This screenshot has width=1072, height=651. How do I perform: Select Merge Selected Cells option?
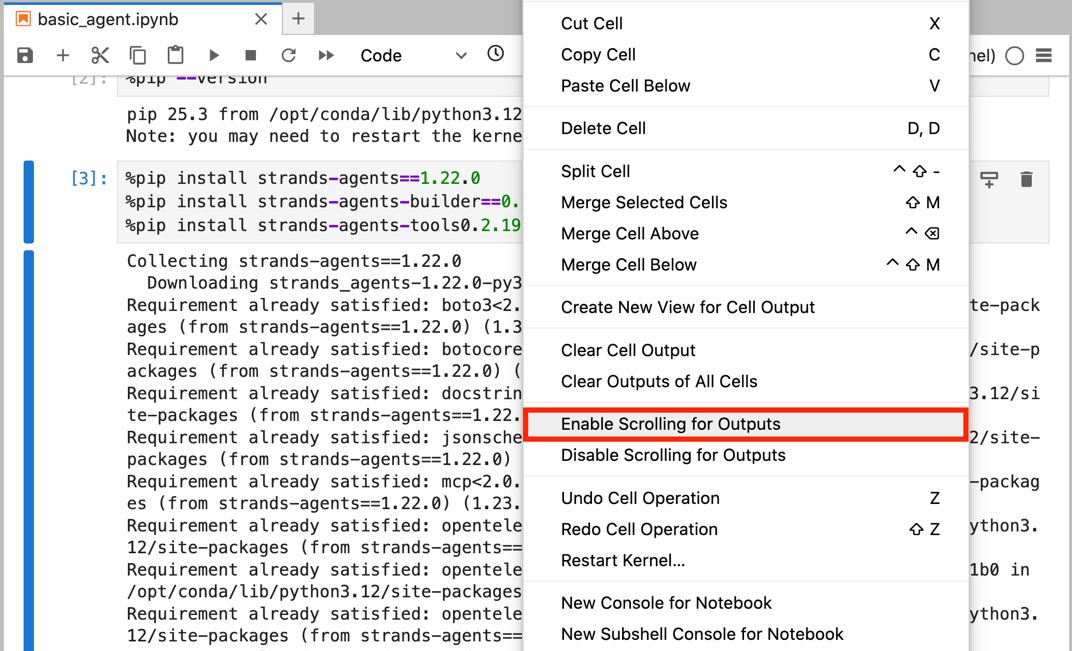click(746, 202)
